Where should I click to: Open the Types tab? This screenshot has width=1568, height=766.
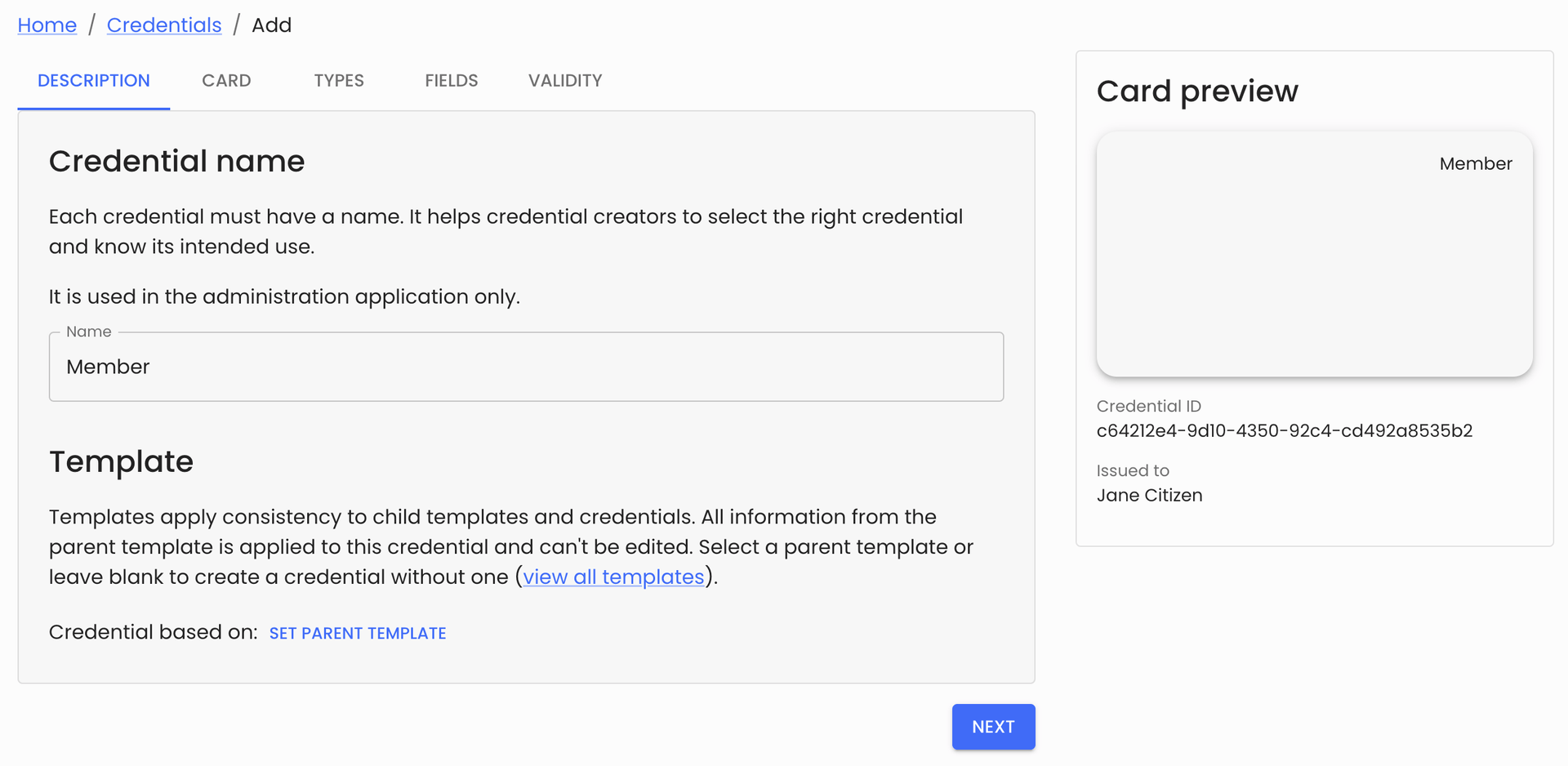pyautogui.click(x=339, y=81)
